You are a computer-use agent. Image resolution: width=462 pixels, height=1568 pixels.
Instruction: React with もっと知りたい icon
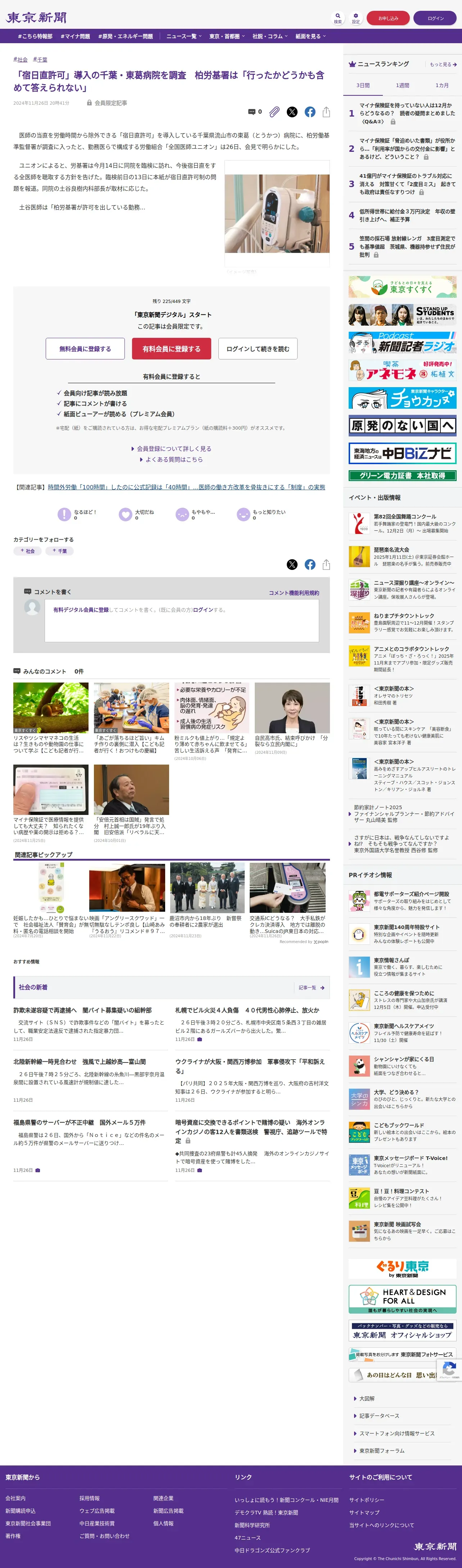[244, 515]
